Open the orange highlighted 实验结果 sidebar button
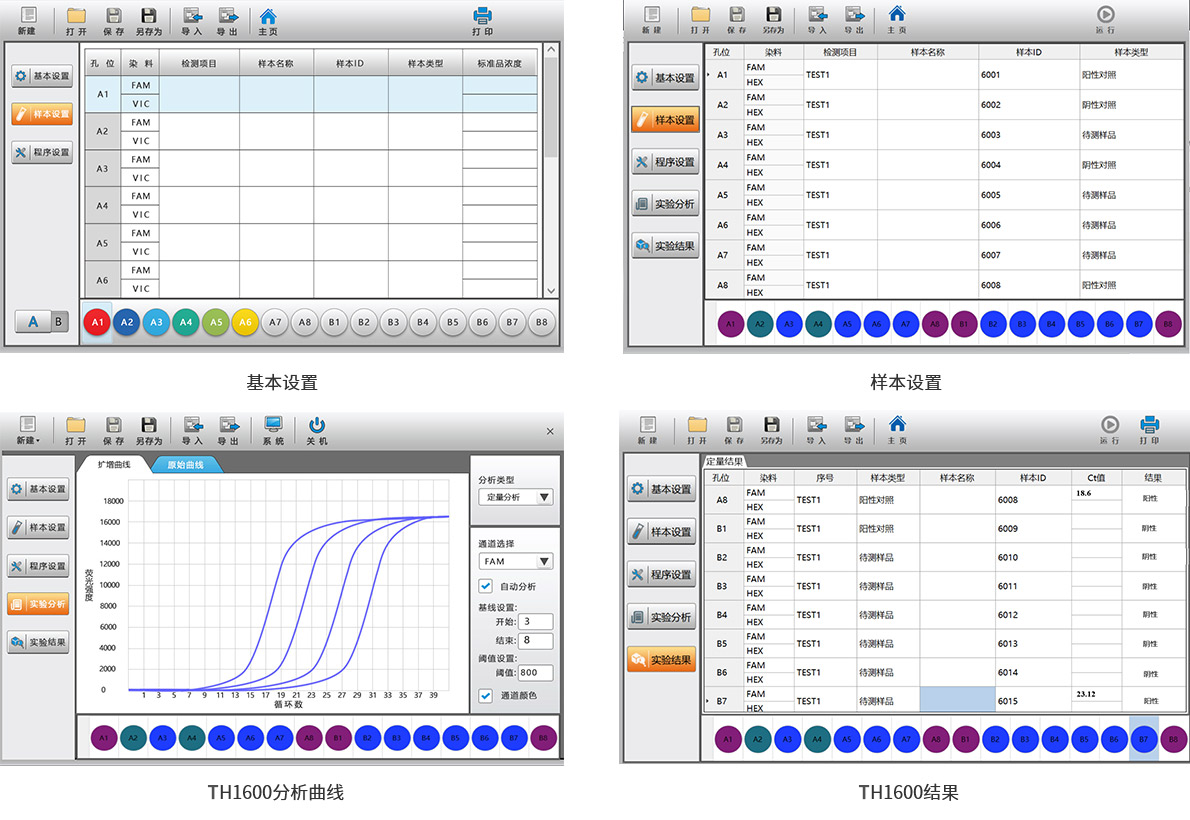 (x=661, y=659)
